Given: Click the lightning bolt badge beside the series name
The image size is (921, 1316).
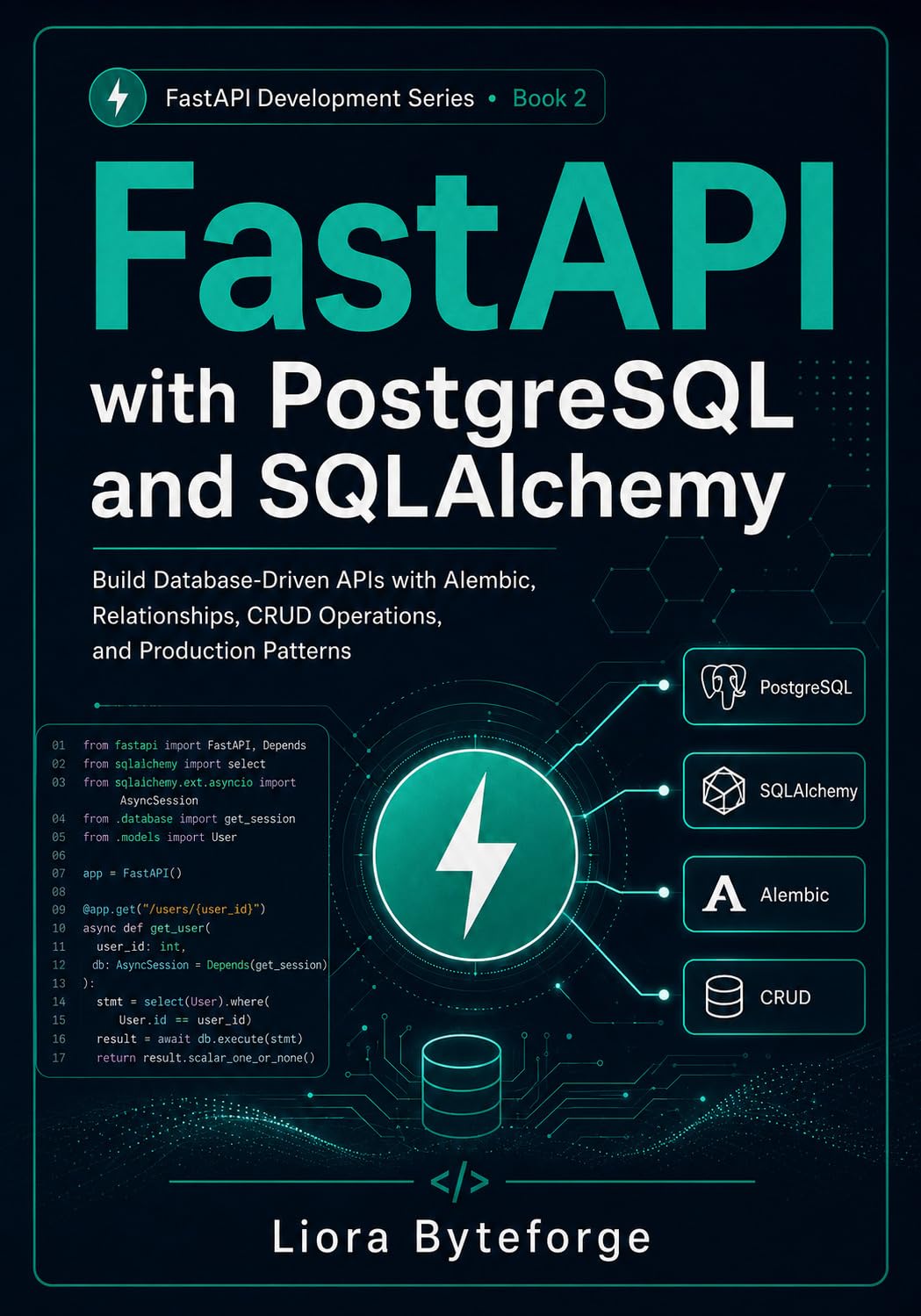Looking at the screenshot, I should [x=118, y=97].
